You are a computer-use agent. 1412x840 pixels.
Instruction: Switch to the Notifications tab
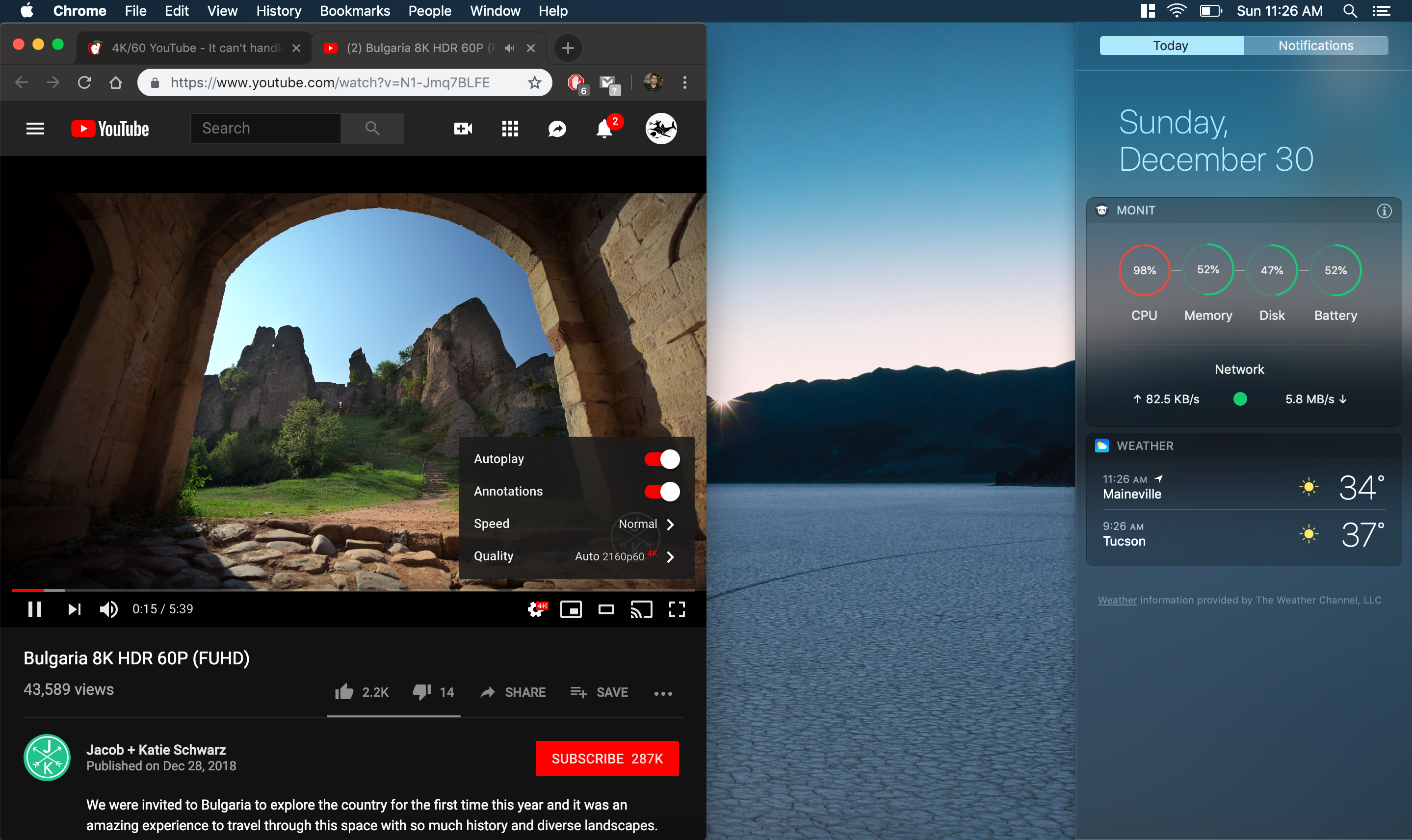point(1315,46)
